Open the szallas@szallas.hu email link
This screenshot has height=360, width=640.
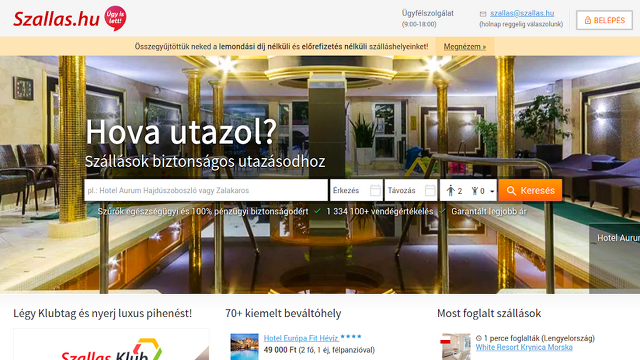[522, 13]
